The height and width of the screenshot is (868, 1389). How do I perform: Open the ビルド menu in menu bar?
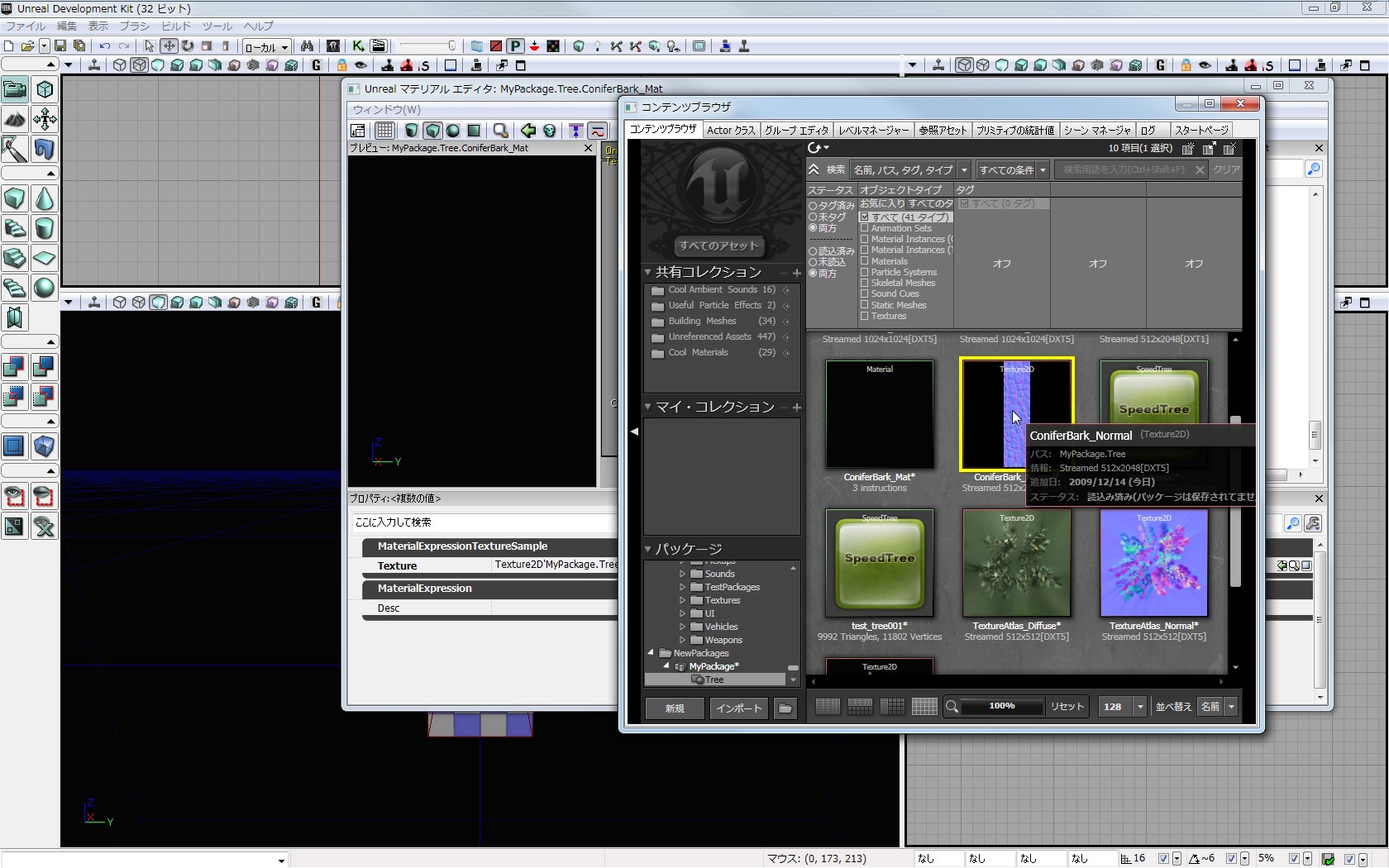[176, 26]
